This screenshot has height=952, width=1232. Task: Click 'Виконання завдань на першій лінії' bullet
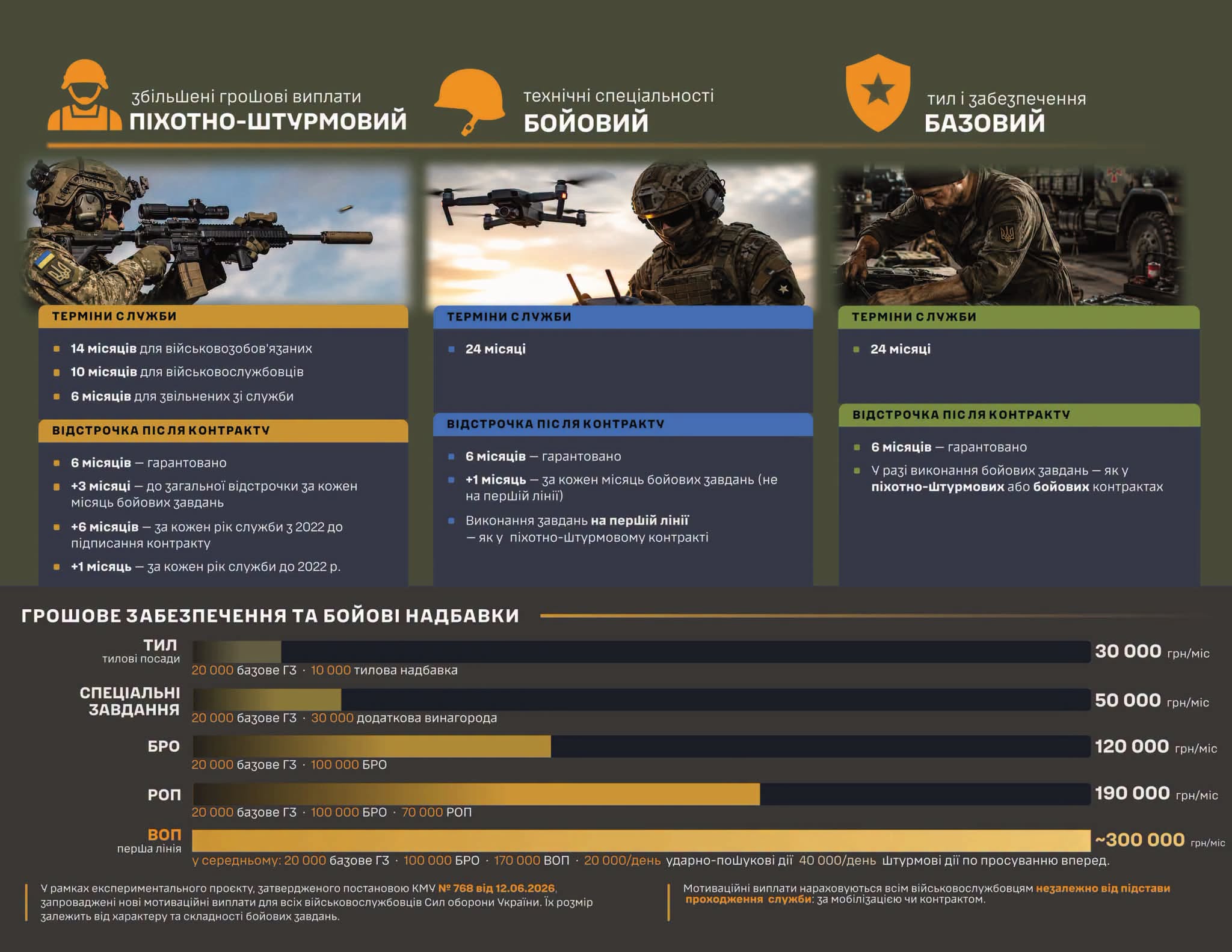587,529
